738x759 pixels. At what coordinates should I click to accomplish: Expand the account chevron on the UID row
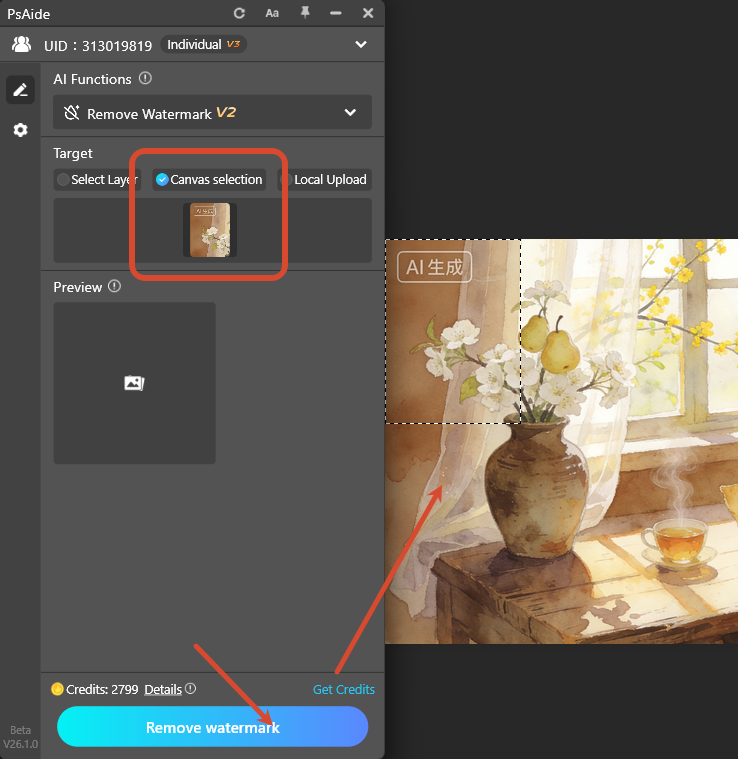pyautogui.click(x=360, y=45)
